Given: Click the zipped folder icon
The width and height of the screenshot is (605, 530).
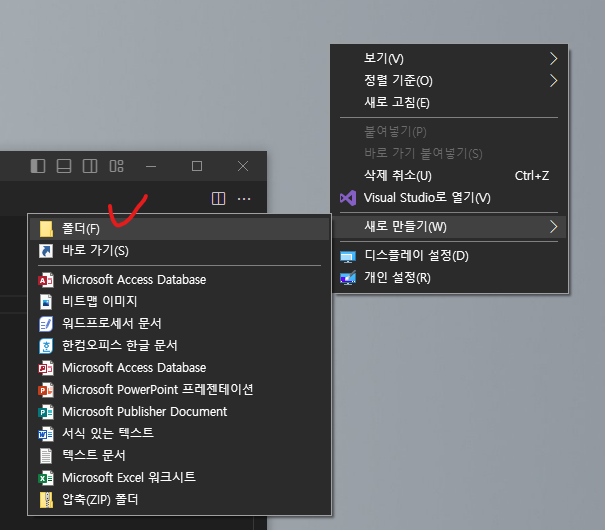Looking at the screenshot, I should pos(46,500).
